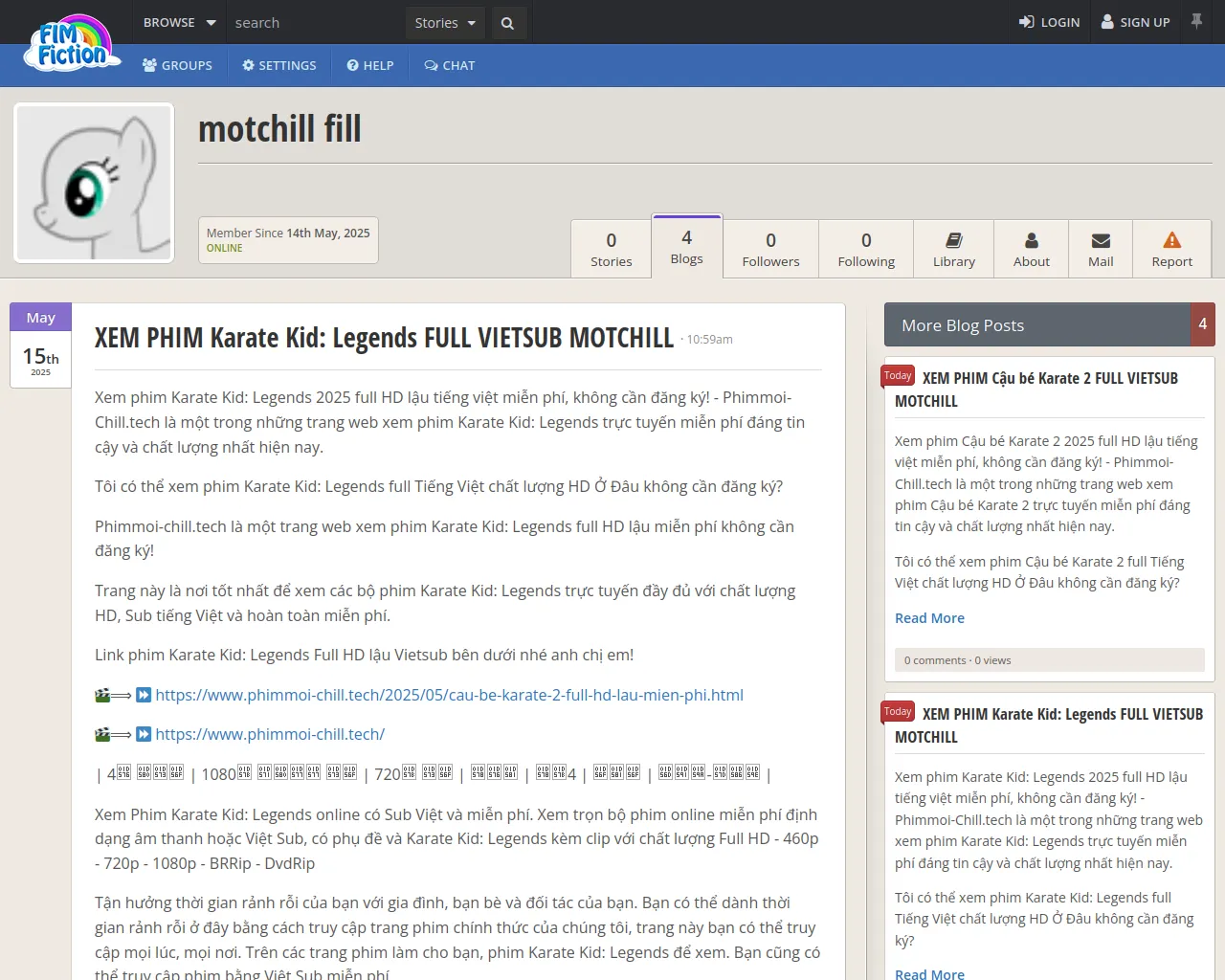This screenshot has height=980, width=1225.
Task: Expand the Browse dropdown menu
Action: (179, 22)
